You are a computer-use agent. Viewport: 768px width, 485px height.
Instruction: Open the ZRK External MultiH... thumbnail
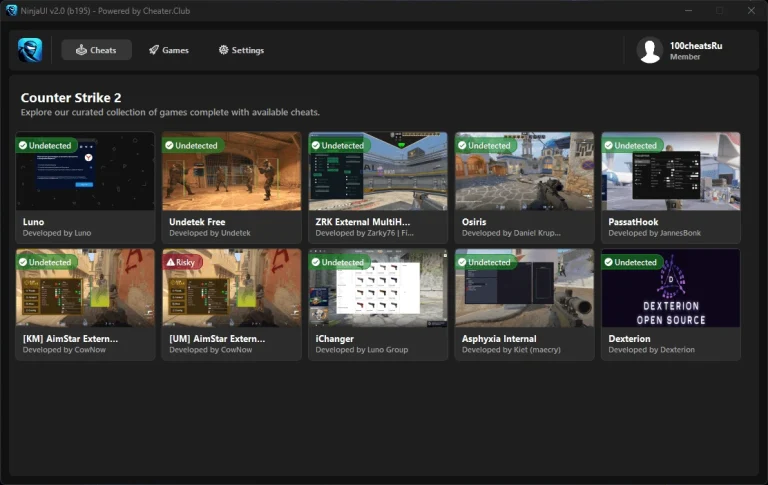tap(378, 171)
